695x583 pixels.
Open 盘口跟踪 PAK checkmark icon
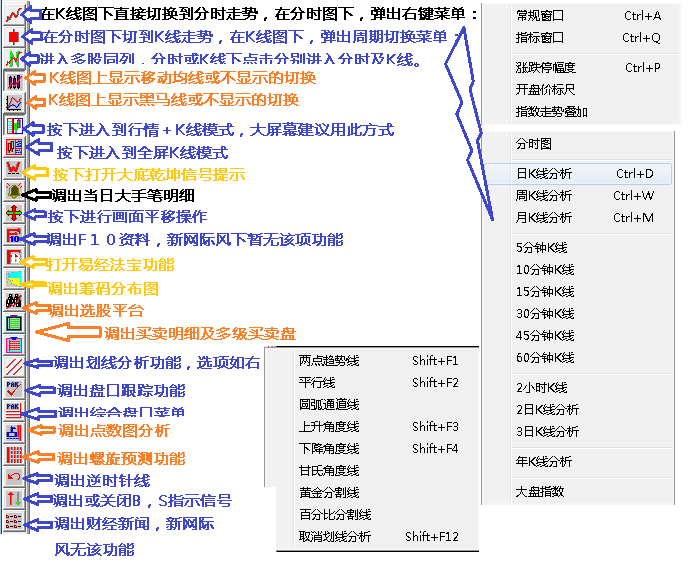pos(14,389)
